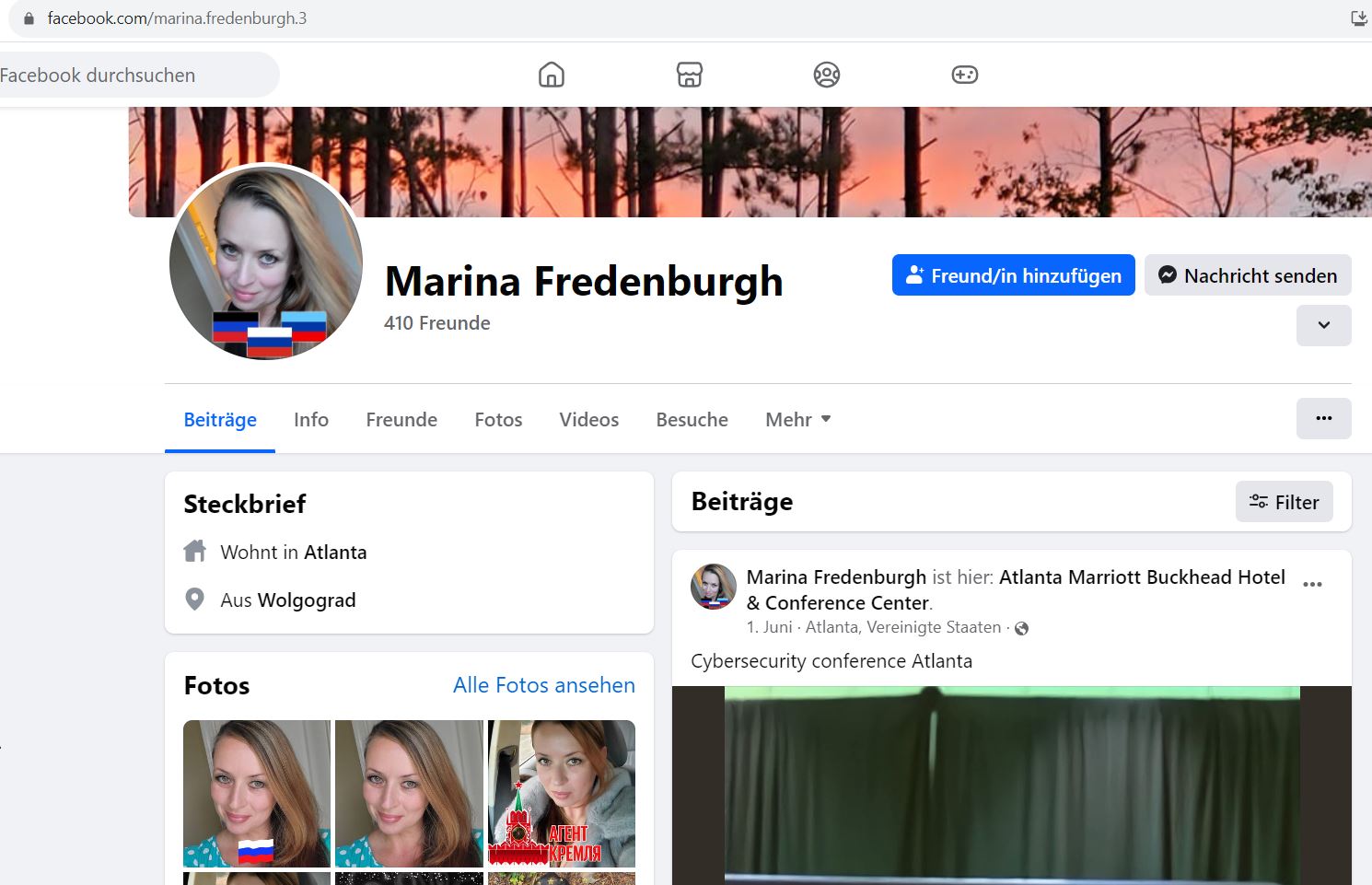
Task: Click the house icon beside Wohnt in Atlanta
Action: point(195,552)
